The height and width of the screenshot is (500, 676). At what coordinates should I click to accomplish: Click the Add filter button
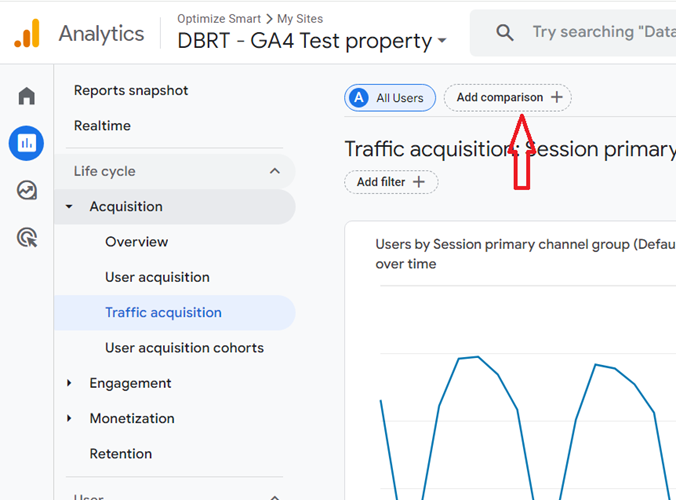(391, 182)
